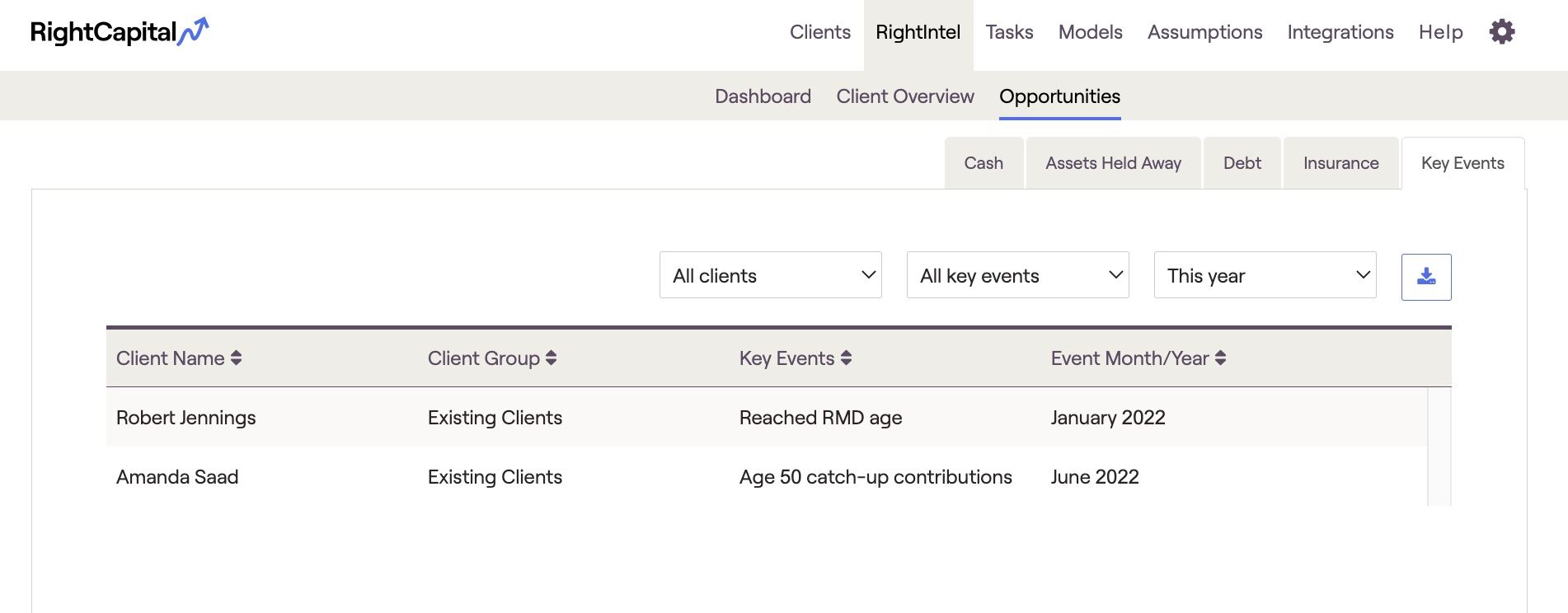
Task: Sort by Client Name arrows
Action: point(237,358)
